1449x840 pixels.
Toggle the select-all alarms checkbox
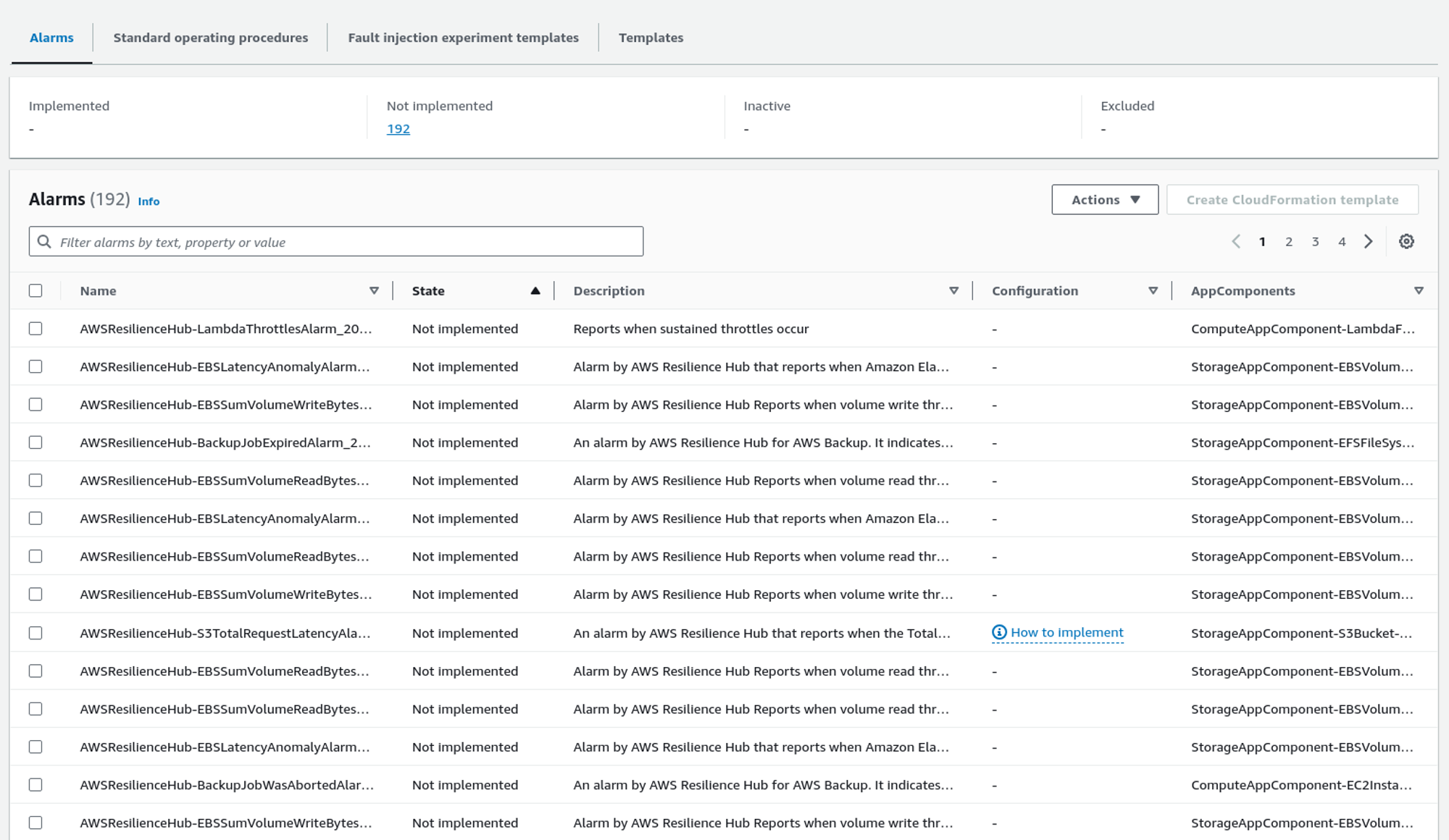click(x=36, y=291)
